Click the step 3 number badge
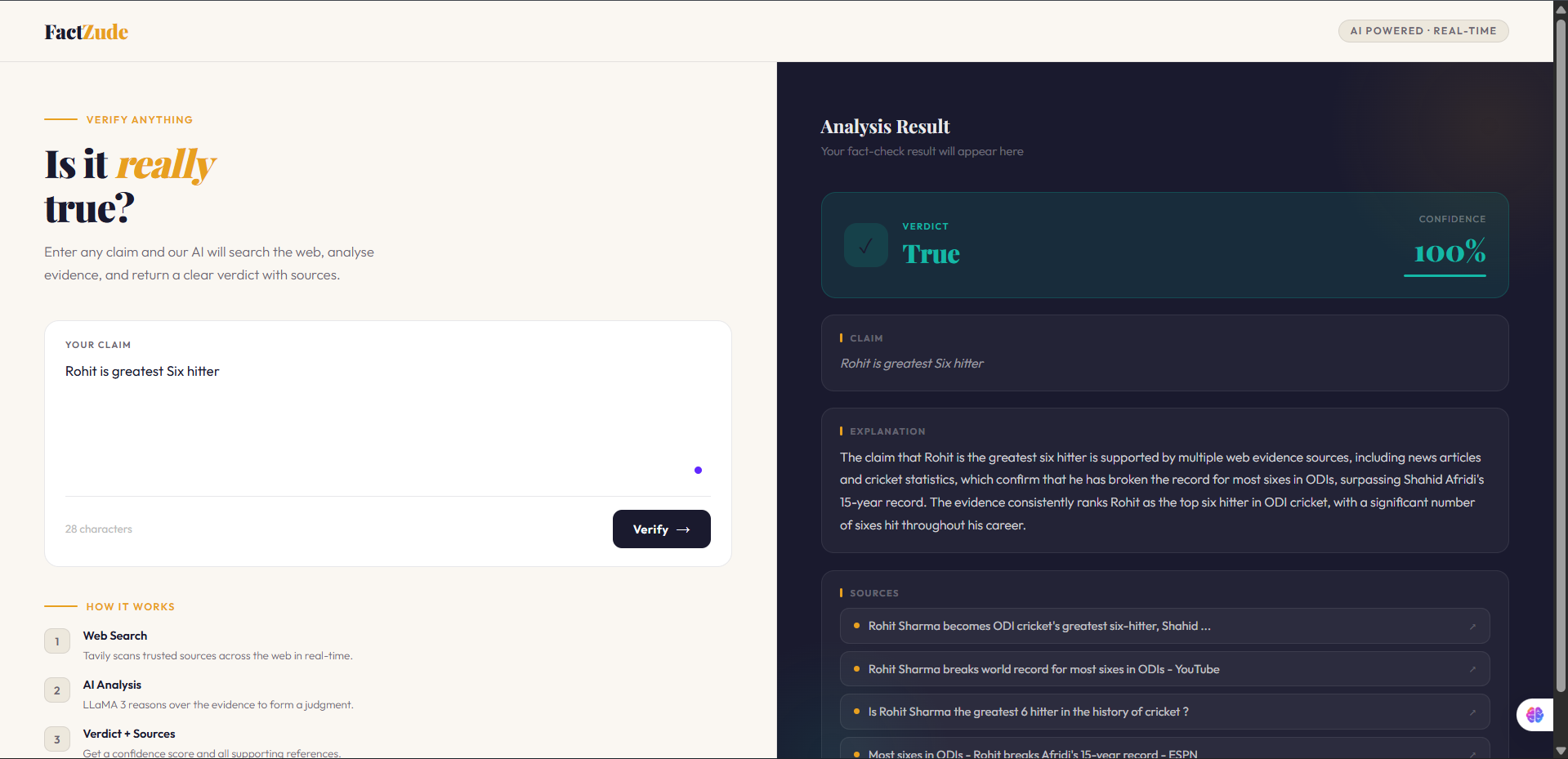The image size is (1568, 759). [57, 739]
